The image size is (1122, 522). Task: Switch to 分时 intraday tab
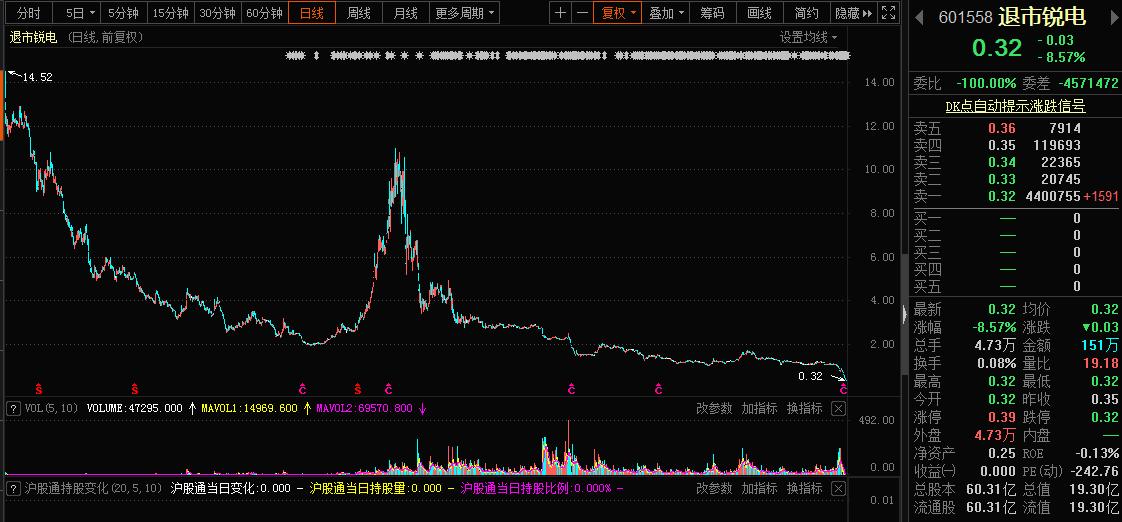click(x=28, y=13)
